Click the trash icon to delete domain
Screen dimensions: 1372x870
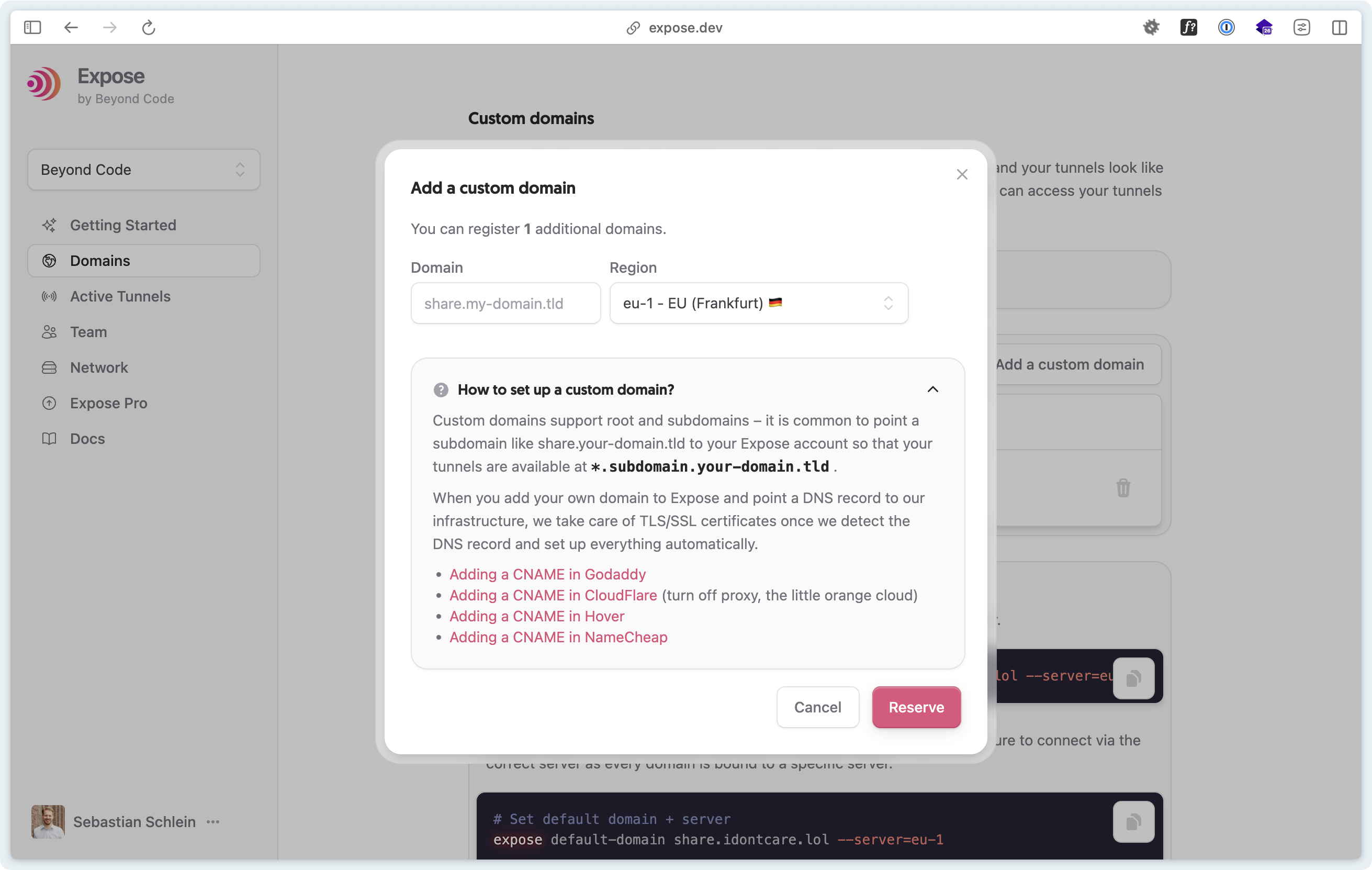pyautogui.click(x=1123, y=488)
